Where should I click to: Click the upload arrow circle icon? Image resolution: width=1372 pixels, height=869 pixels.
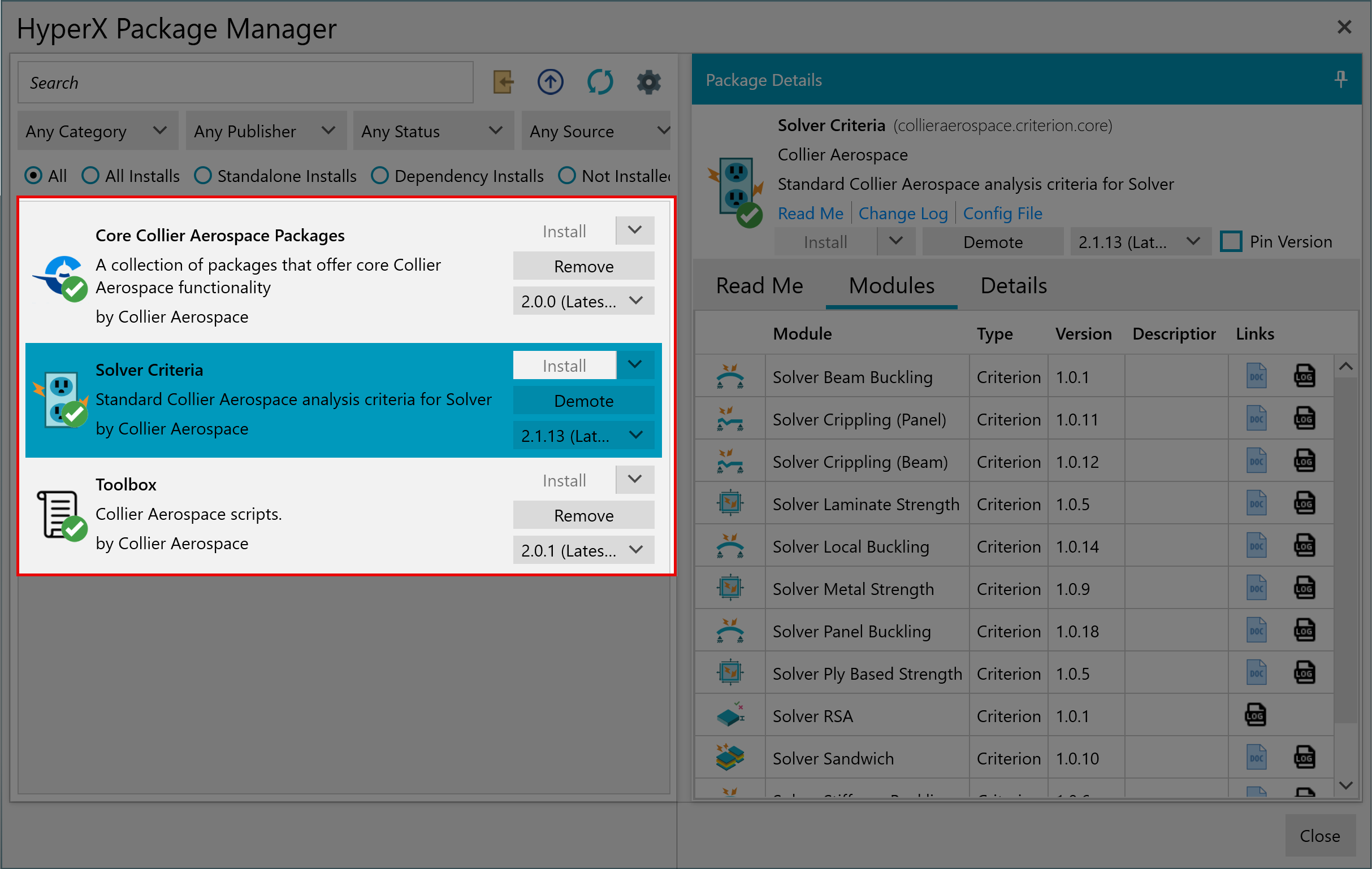pos(551,82)
